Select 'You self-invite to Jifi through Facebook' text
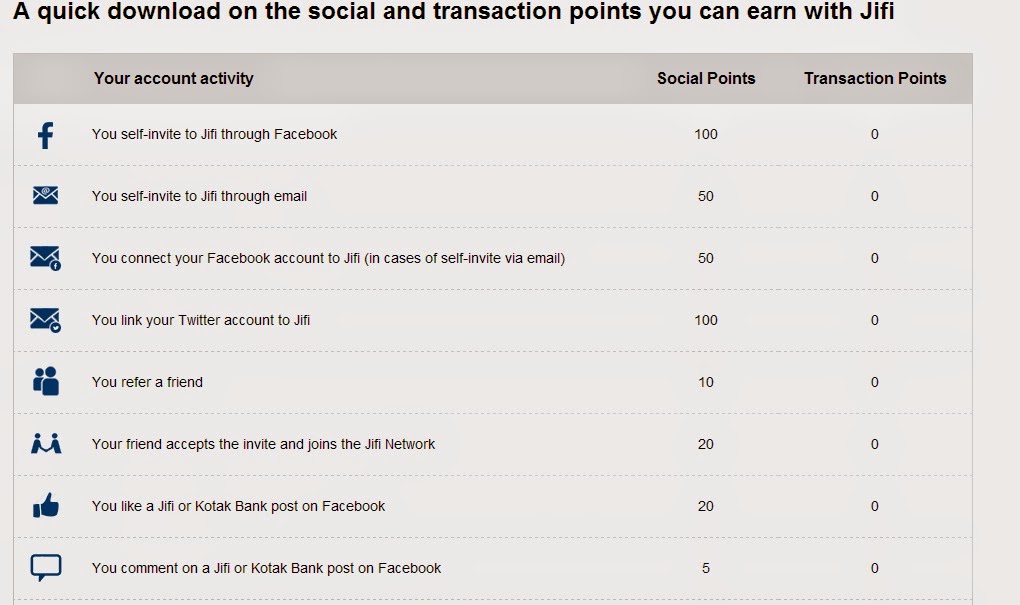This screenshot has height=605, width=1020. point(214,134)
